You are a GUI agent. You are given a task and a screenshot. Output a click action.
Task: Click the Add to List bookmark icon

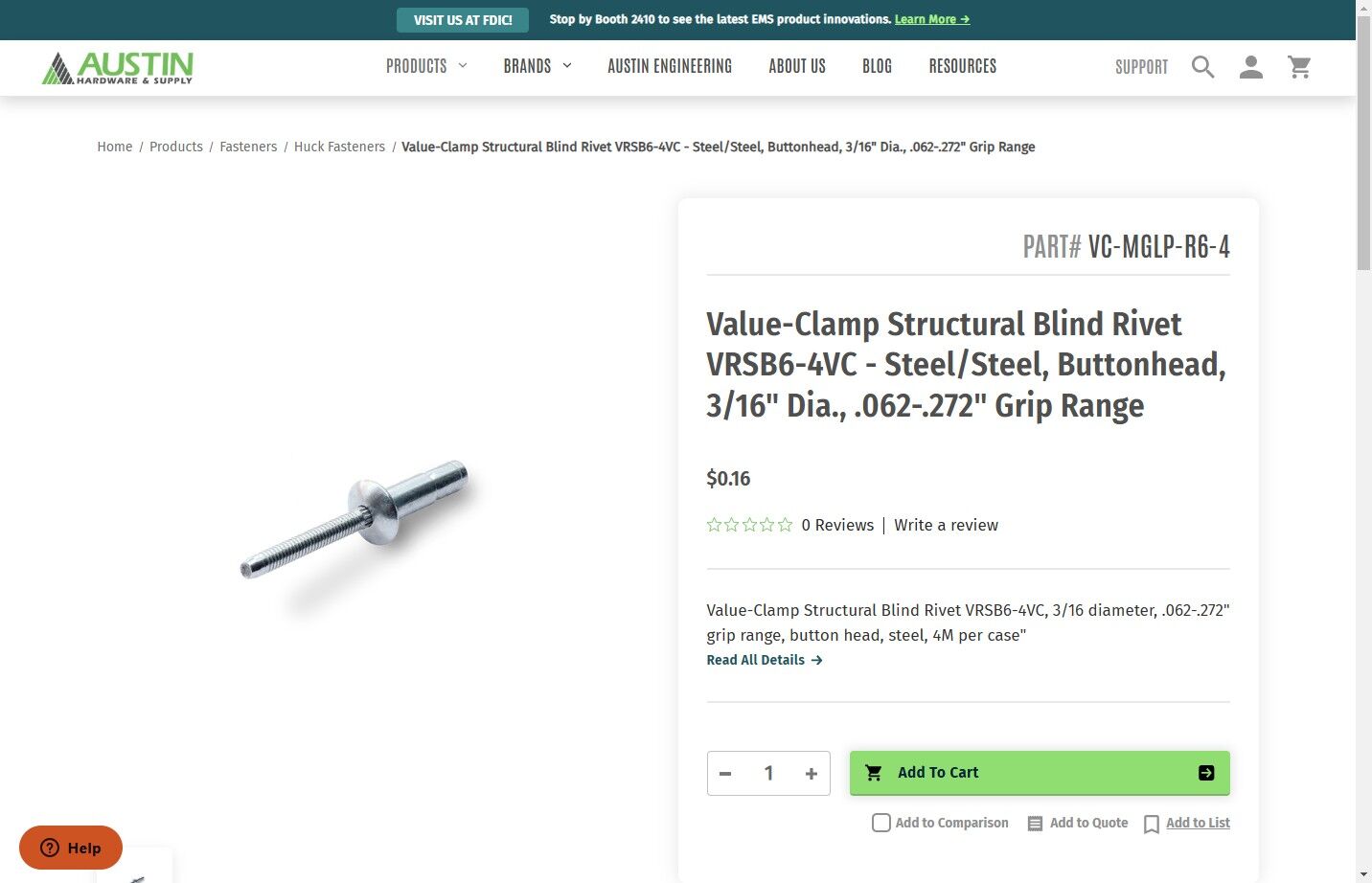[x=1152, y=825]
